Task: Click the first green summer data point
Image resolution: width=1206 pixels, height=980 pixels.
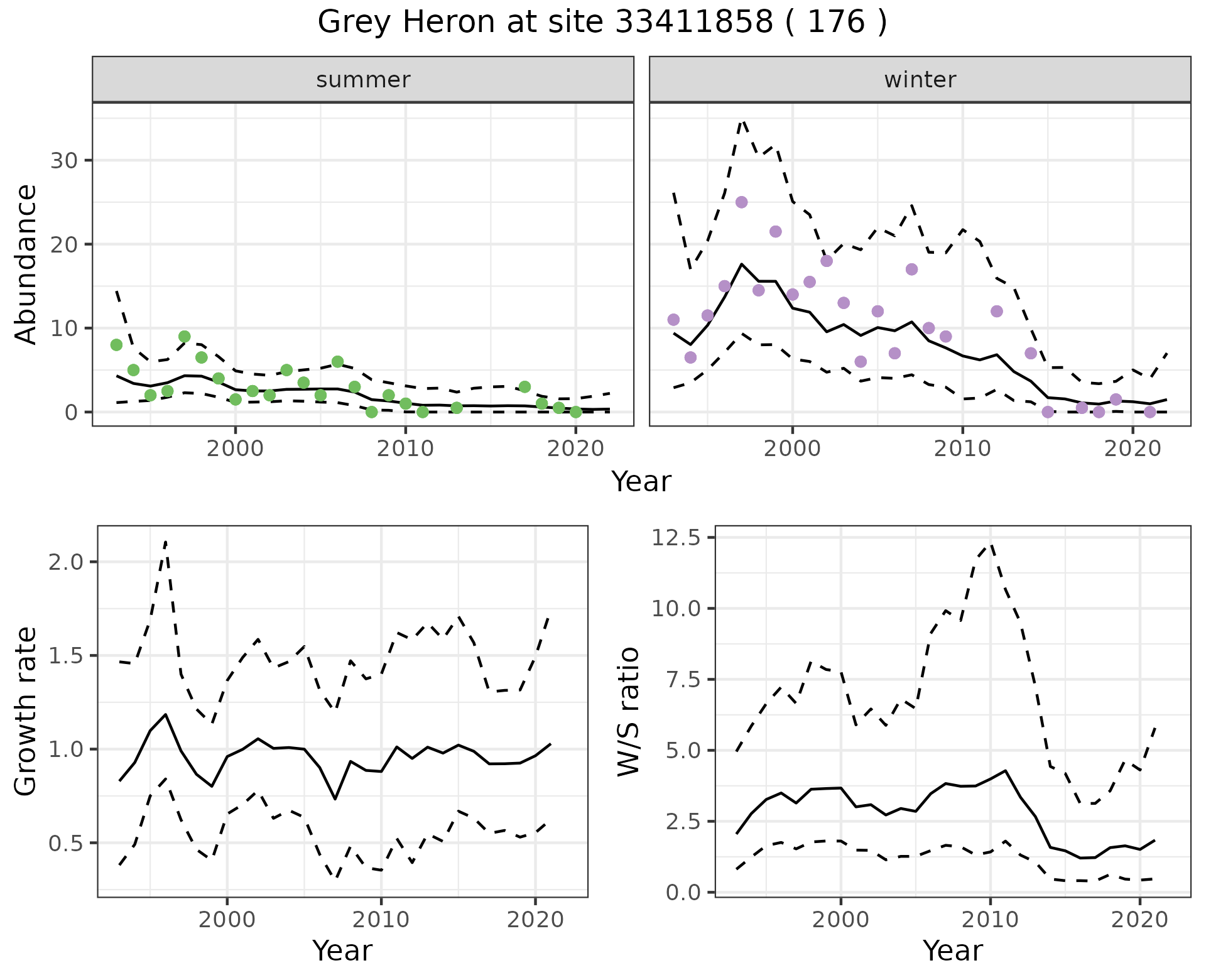Action: click(116, 345)
